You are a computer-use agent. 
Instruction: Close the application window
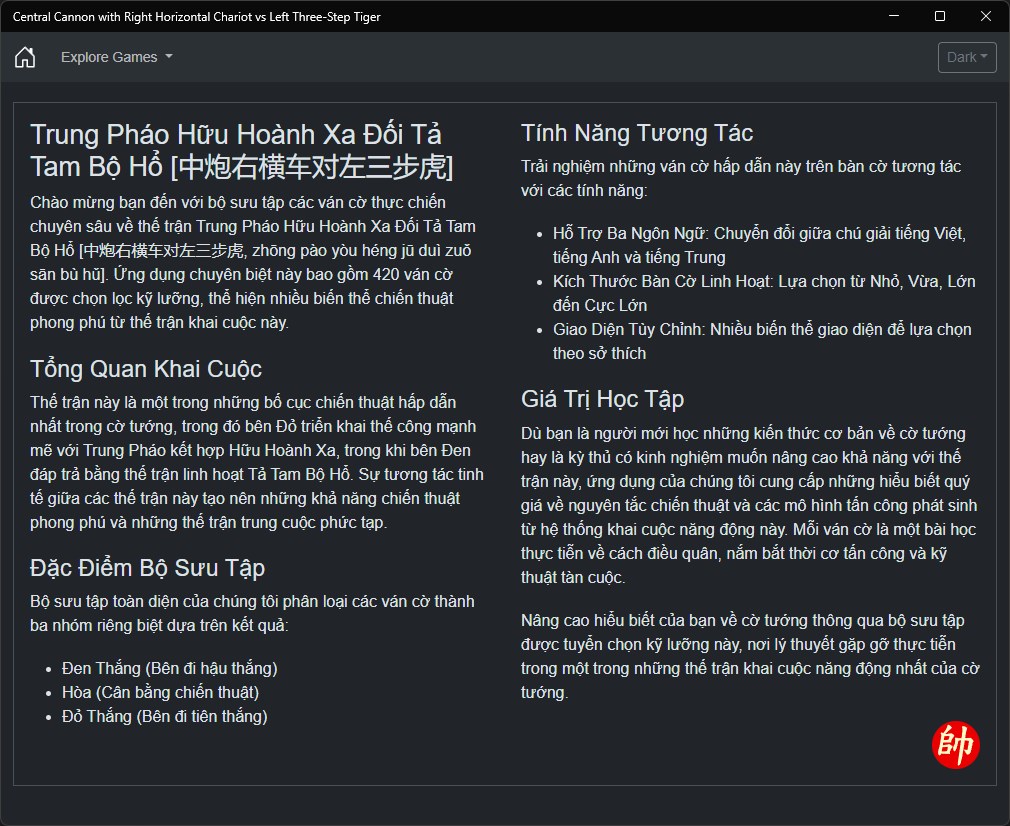point(986,16)
